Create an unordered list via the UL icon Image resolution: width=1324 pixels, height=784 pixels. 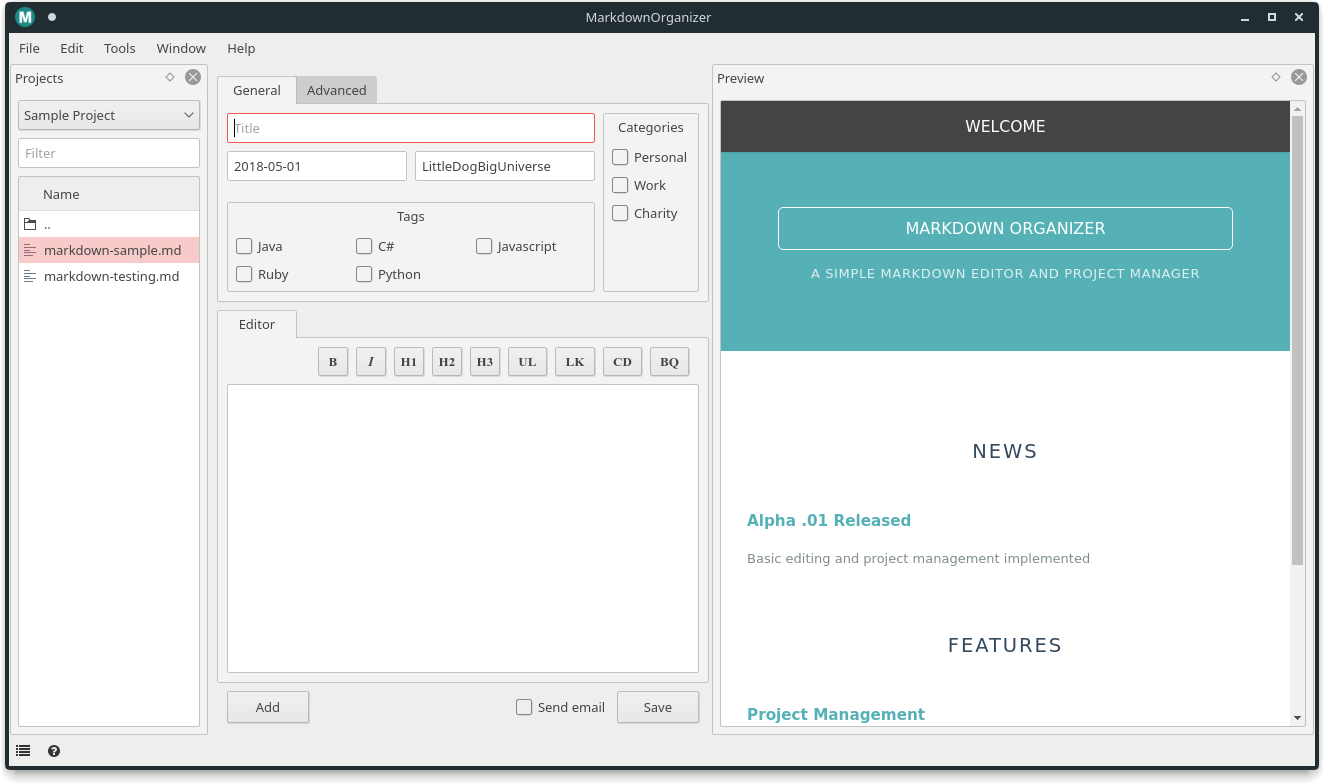[527, 361]
